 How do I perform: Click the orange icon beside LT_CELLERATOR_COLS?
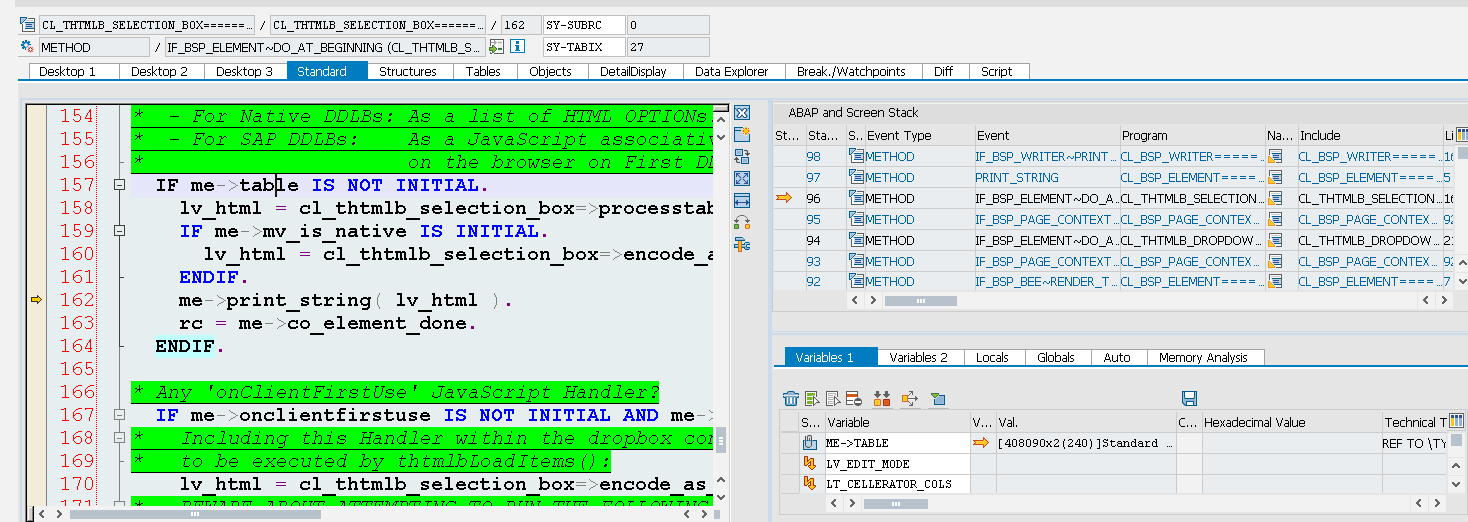coord(810,484)
